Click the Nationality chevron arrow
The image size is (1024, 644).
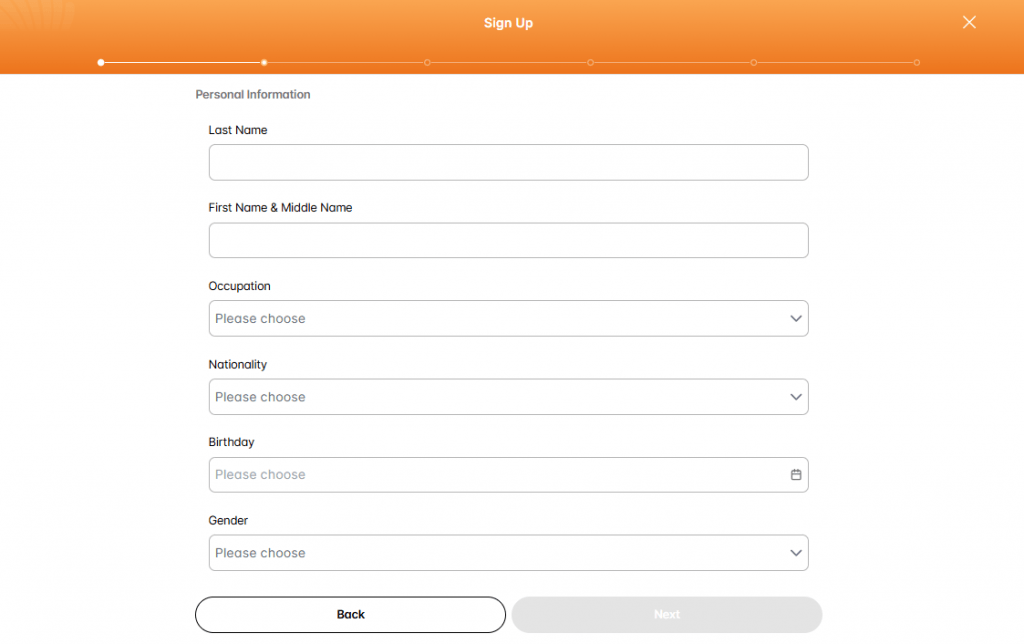[x=796, y=397]
